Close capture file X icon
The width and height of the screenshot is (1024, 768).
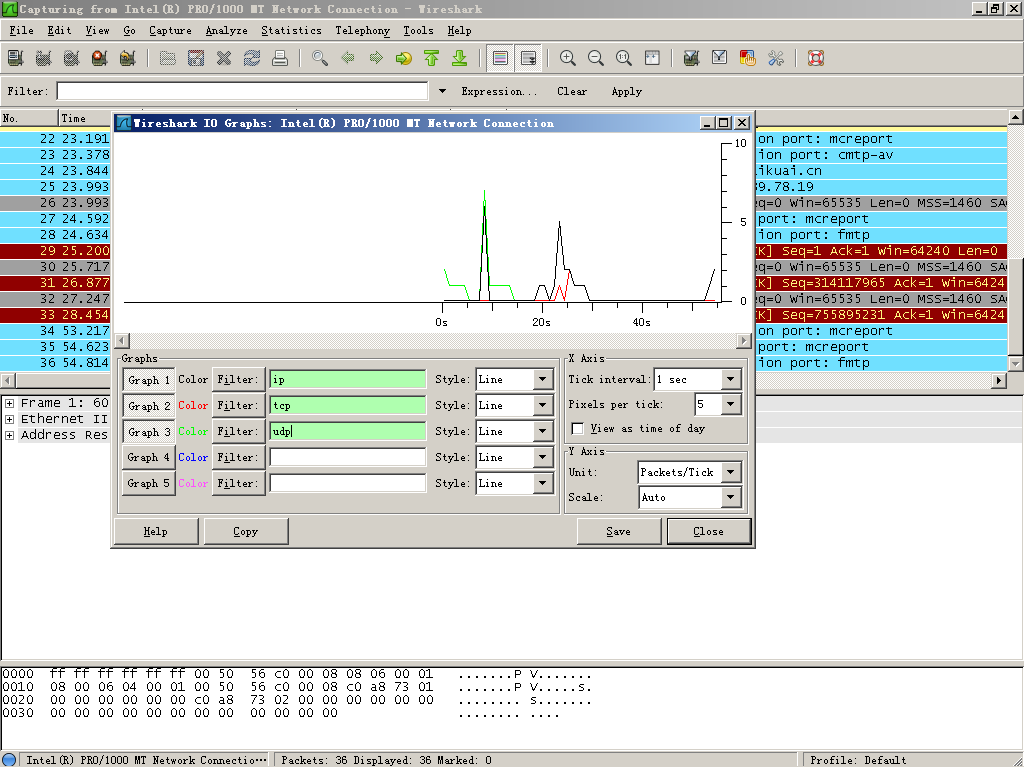coord(224,58)
